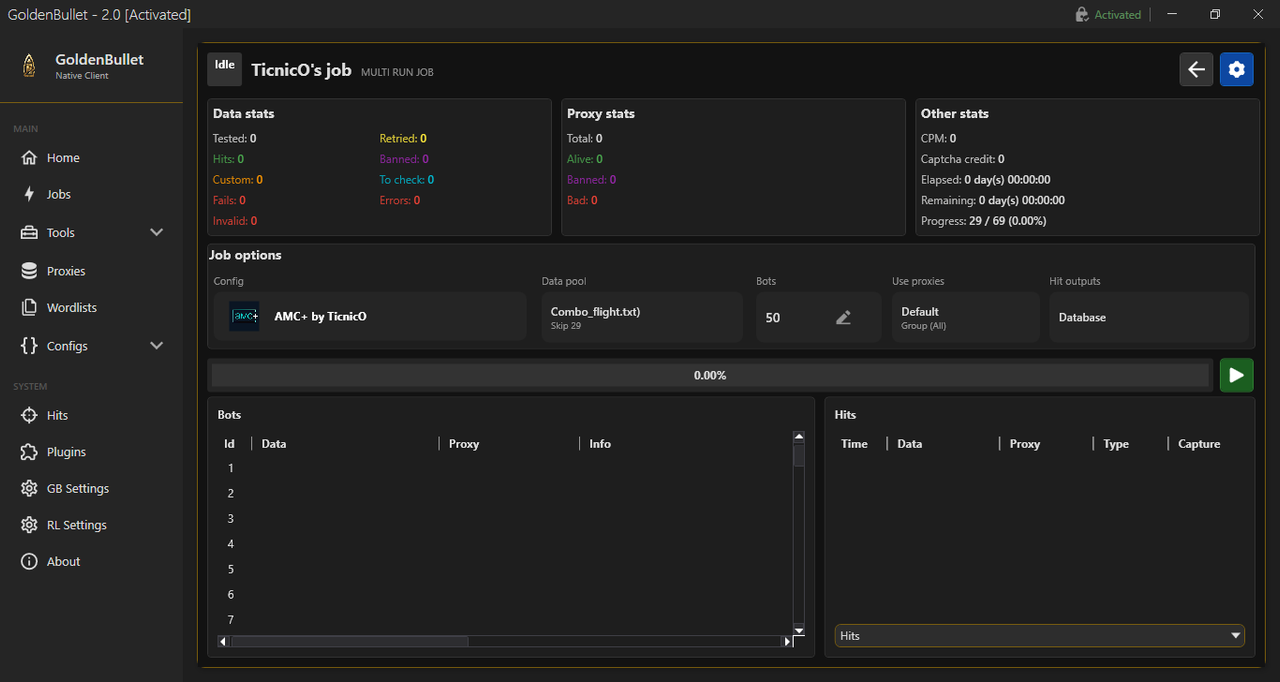The image size is (1280, 682).
Task: Click the Hits table Time column header
Action: click(855, 444)
